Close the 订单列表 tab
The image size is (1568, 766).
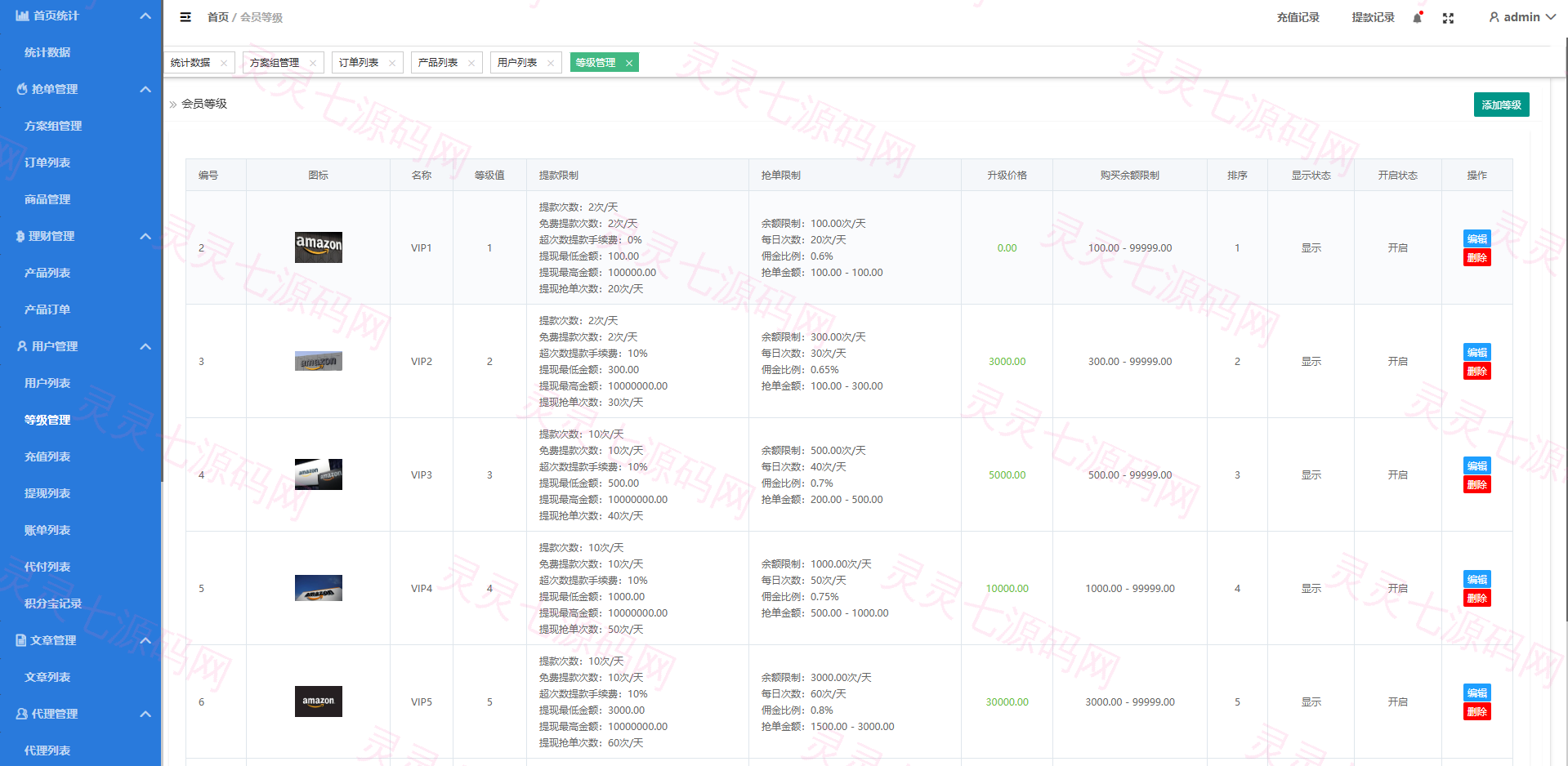click(392, 63)
